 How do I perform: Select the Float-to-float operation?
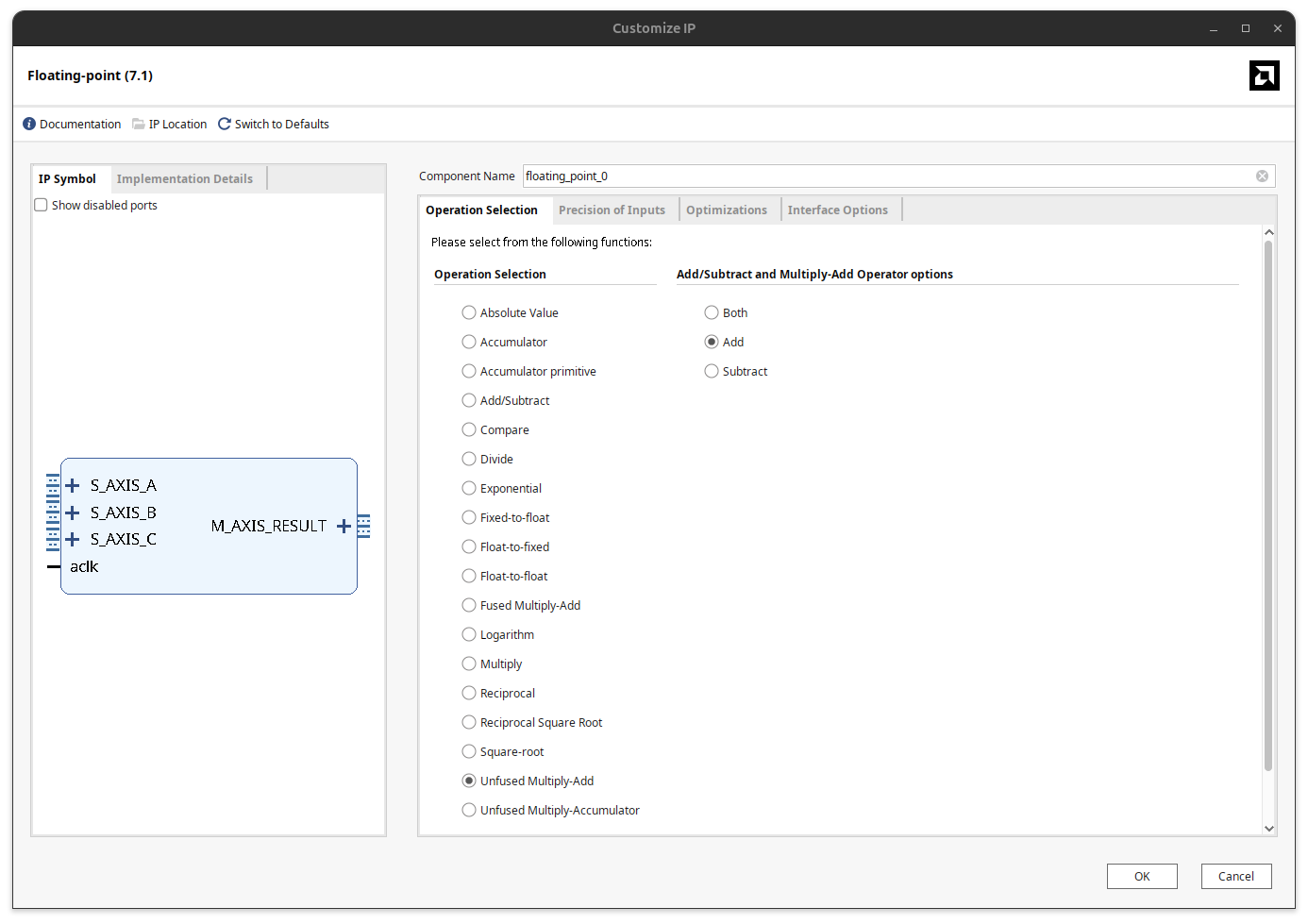469,576
